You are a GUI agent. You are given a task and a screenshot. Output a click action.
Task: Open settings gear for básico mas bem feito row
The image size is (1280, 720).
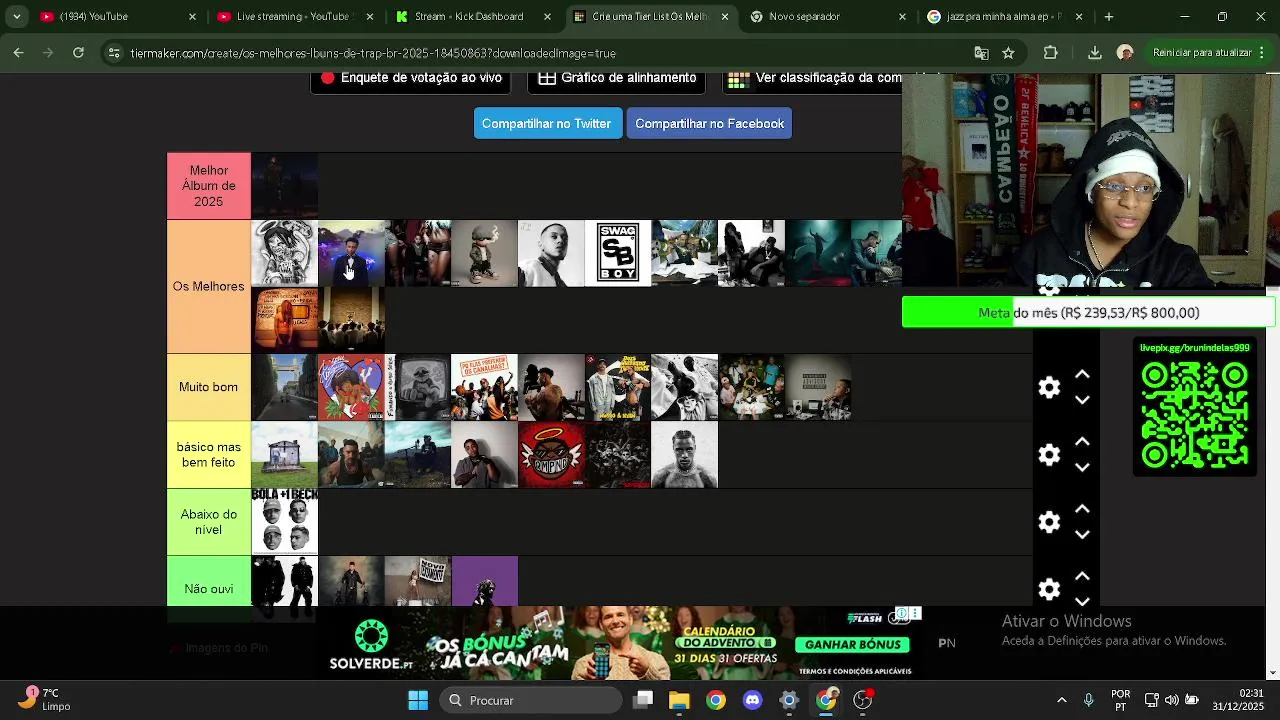pos(1049,455)
